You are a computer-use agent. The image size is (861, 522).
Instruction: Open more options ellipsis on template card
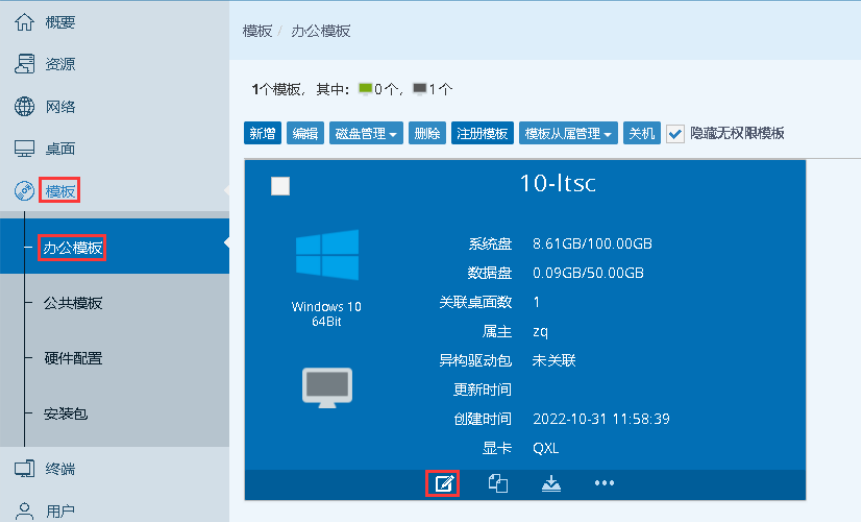(x=604, y=484)
